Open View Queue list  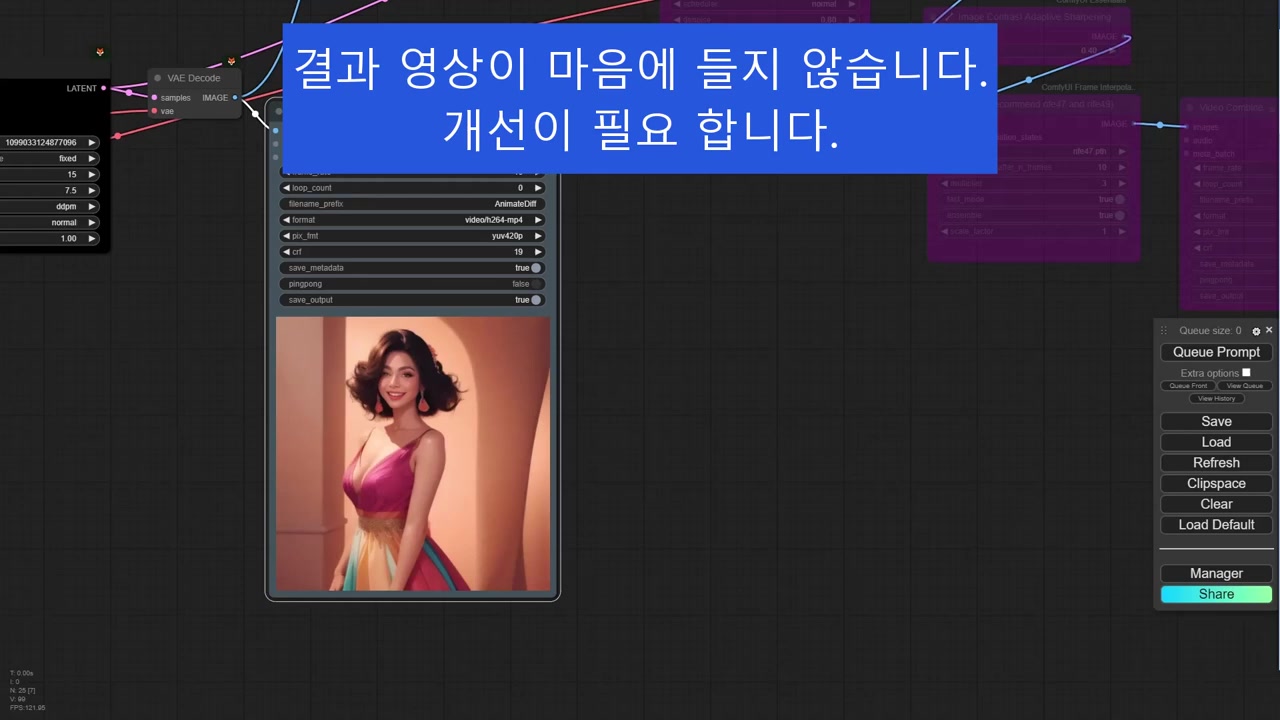coord(1245,386)
